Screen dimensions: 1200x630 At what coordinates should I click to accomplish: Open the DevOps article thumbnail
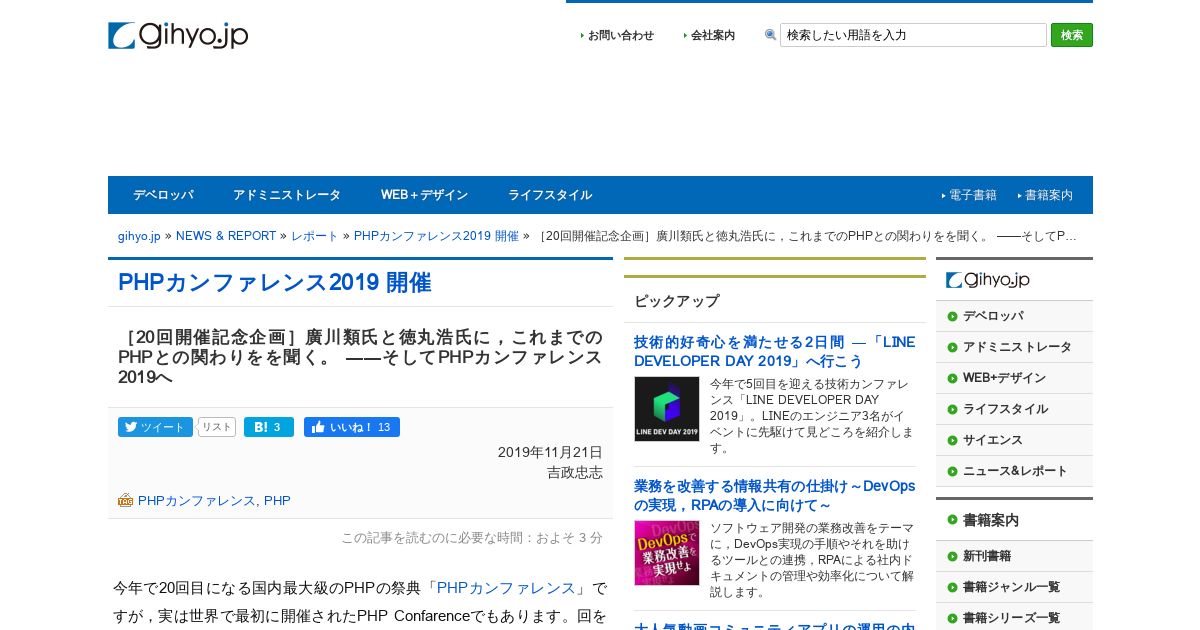[667, 553]
